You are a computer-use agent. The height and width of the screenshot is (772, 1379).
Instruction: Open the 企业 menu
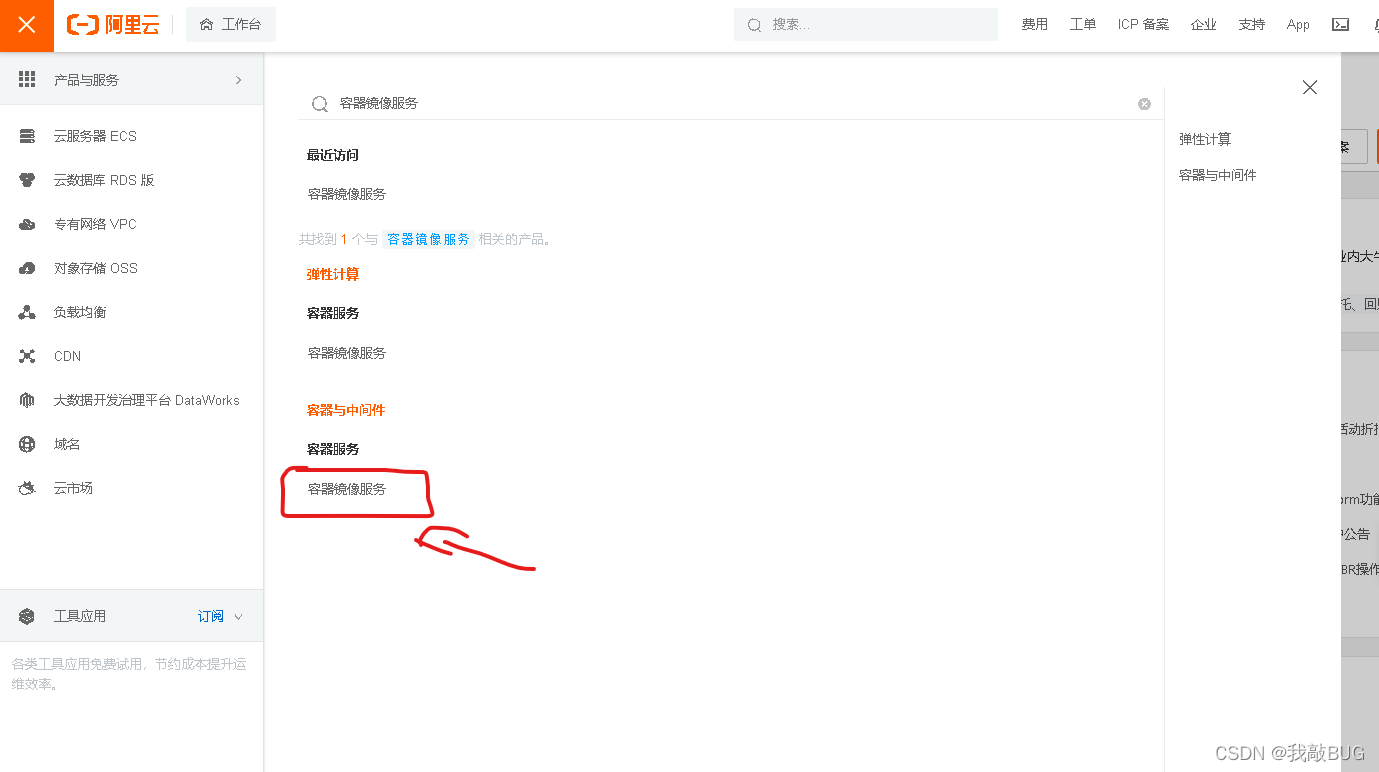click(1204, 24)
